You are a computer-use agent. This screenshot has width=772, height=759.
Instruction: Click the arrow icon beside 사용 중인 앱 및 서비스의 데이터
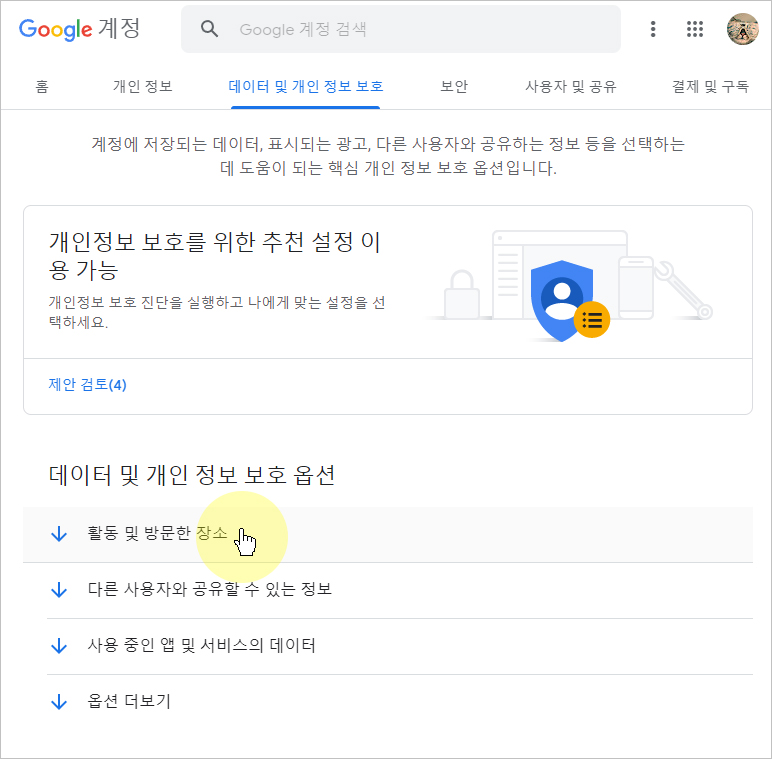59,646
